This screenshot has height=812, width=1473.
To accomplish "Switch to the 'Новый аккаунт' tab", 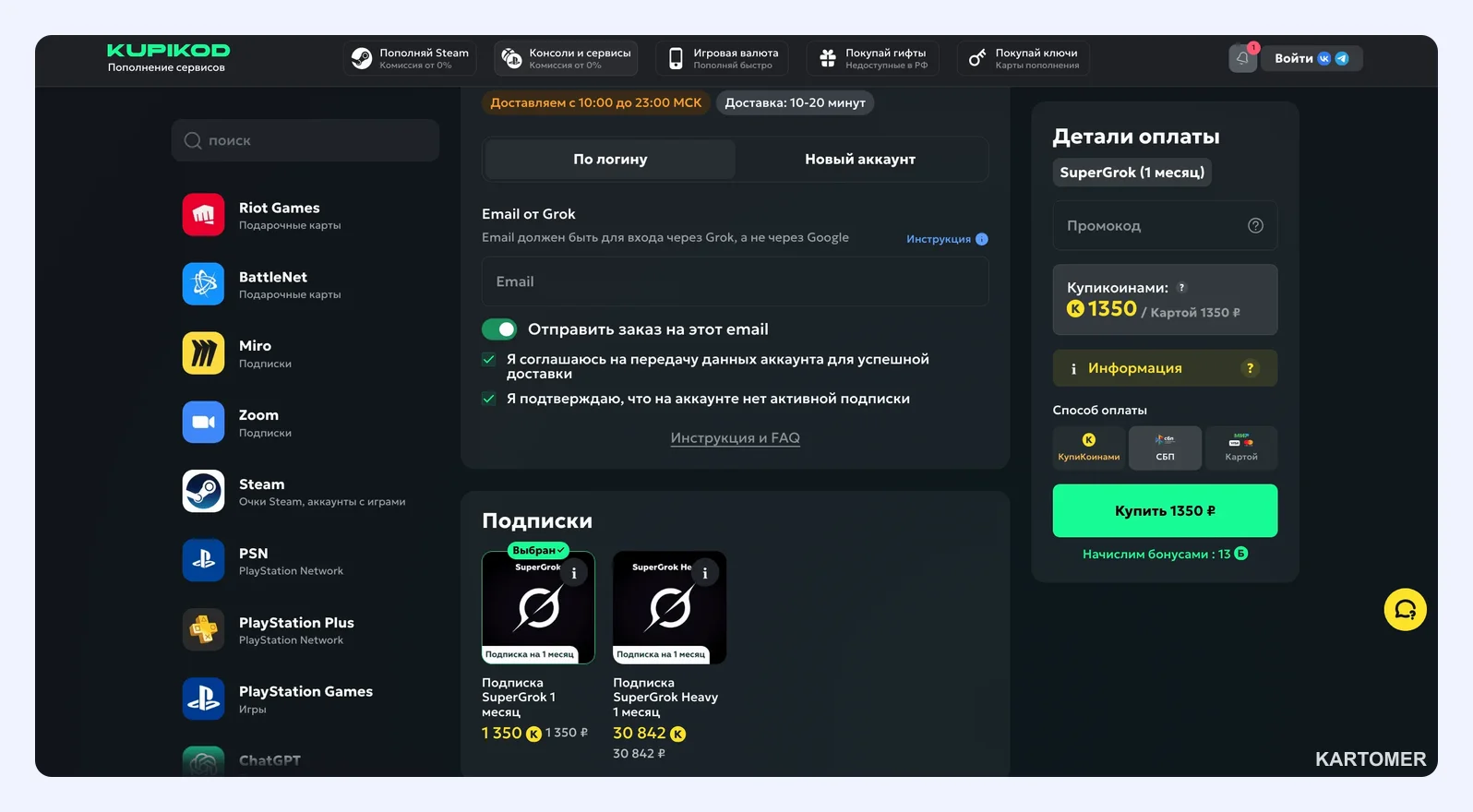I will [860, 160].
